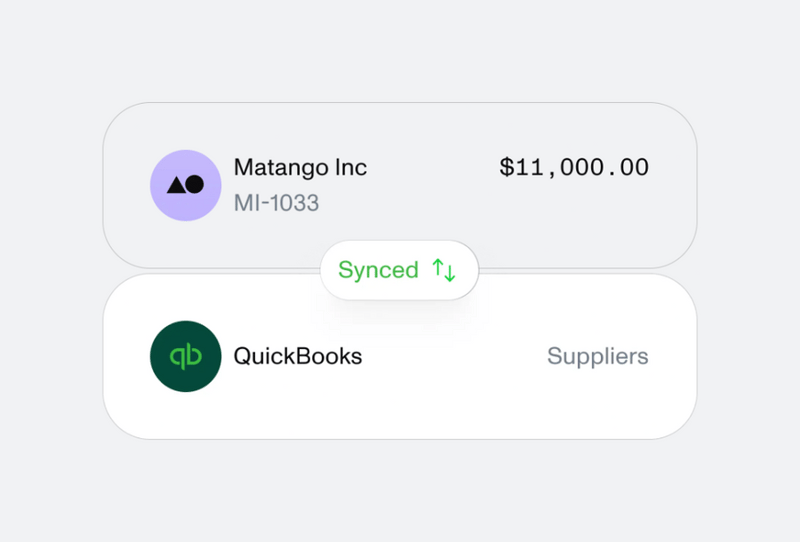The image size is (800, 542).
Task: Click the word Inc in the company name
Action: 349,168
